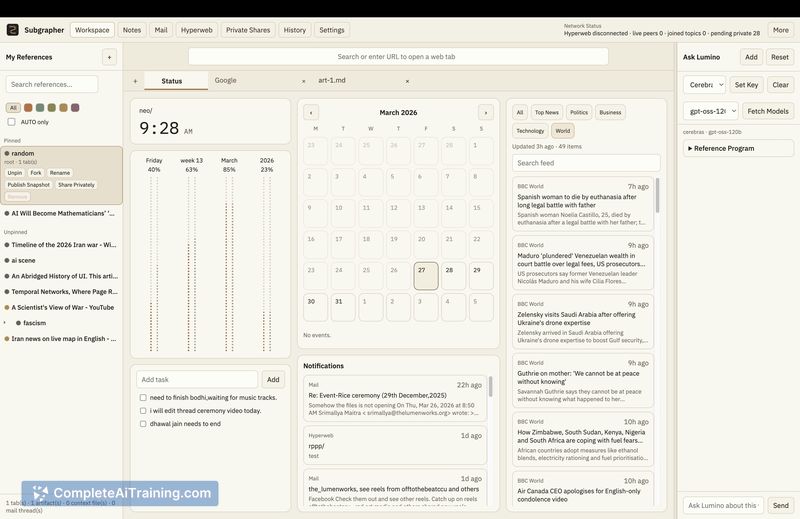Viewport: 800px width, 519px height.
Task: Select the orange color filter swatch
Action: (x=28, y=108)
